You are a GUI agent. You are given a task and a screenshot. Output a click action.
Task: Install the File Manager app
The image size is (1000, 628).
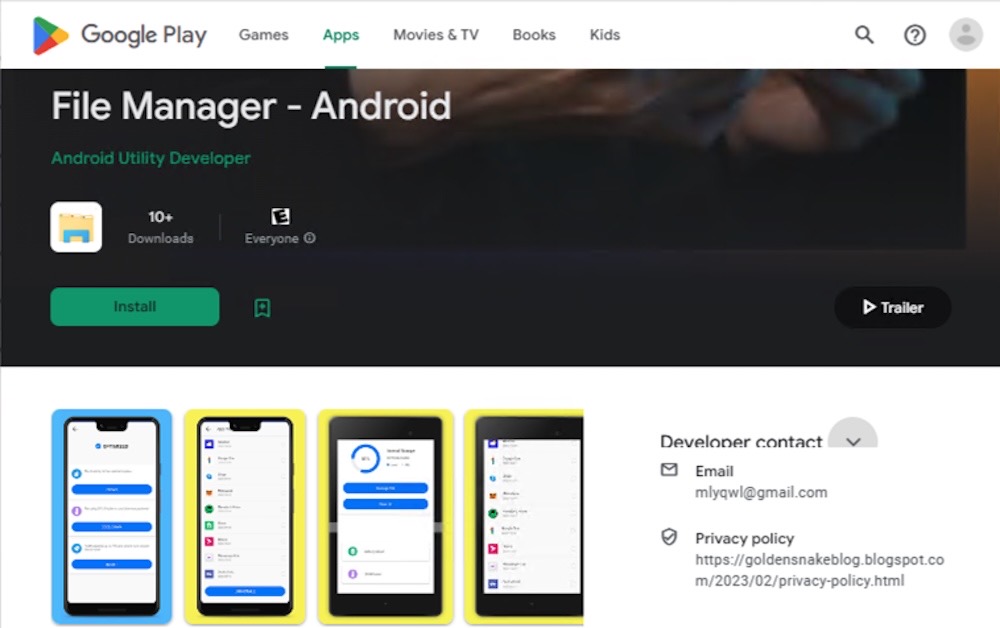pyautogui.click(x=134, y=307)
